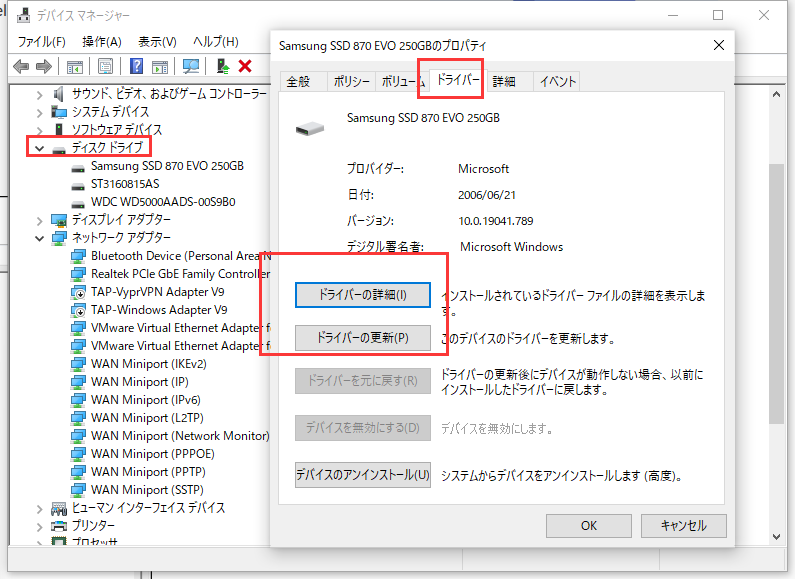Expand the ソフトウェア デバイス node

(x=40, y=130)
